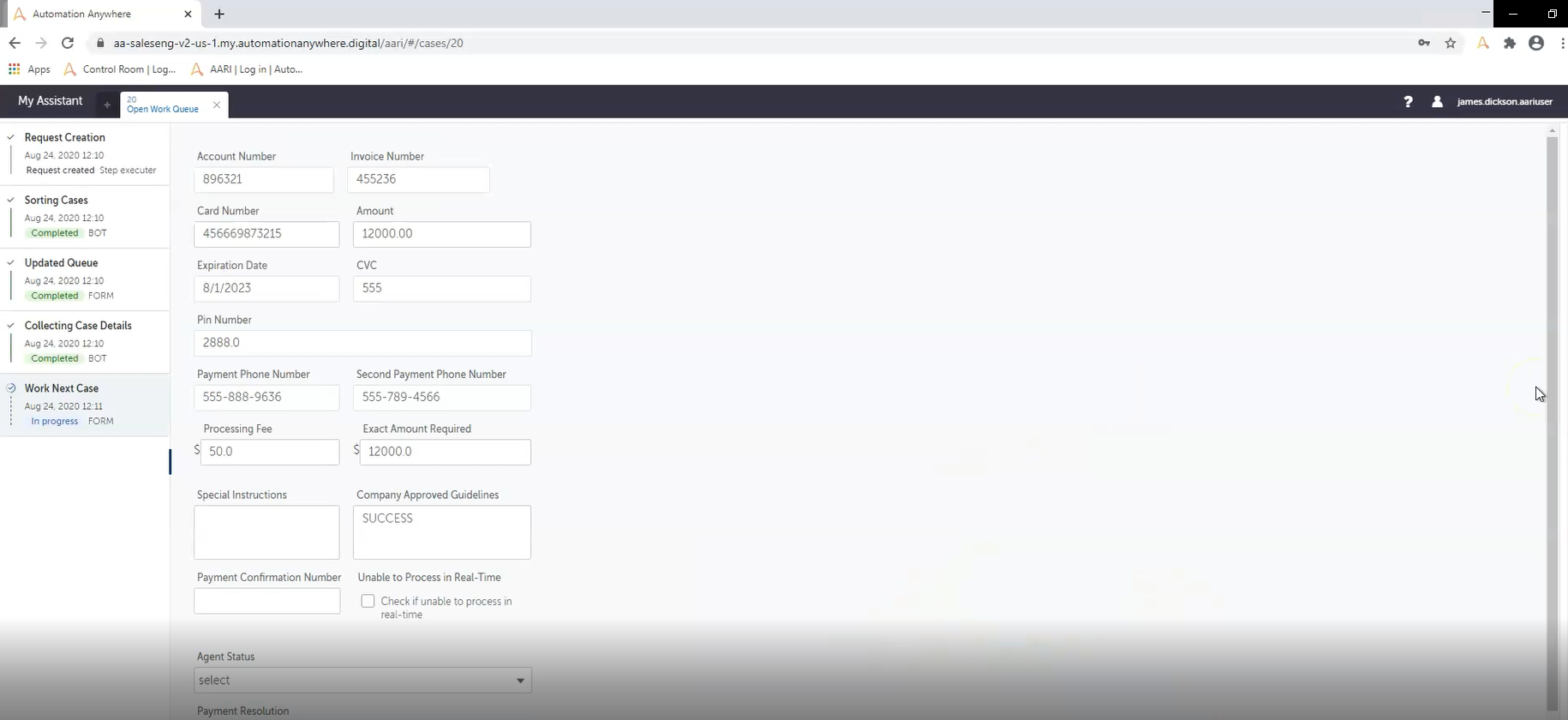Click the Completed badge under Collecting Case Details
The image size is (1568, 720).
tap(55, 358)
